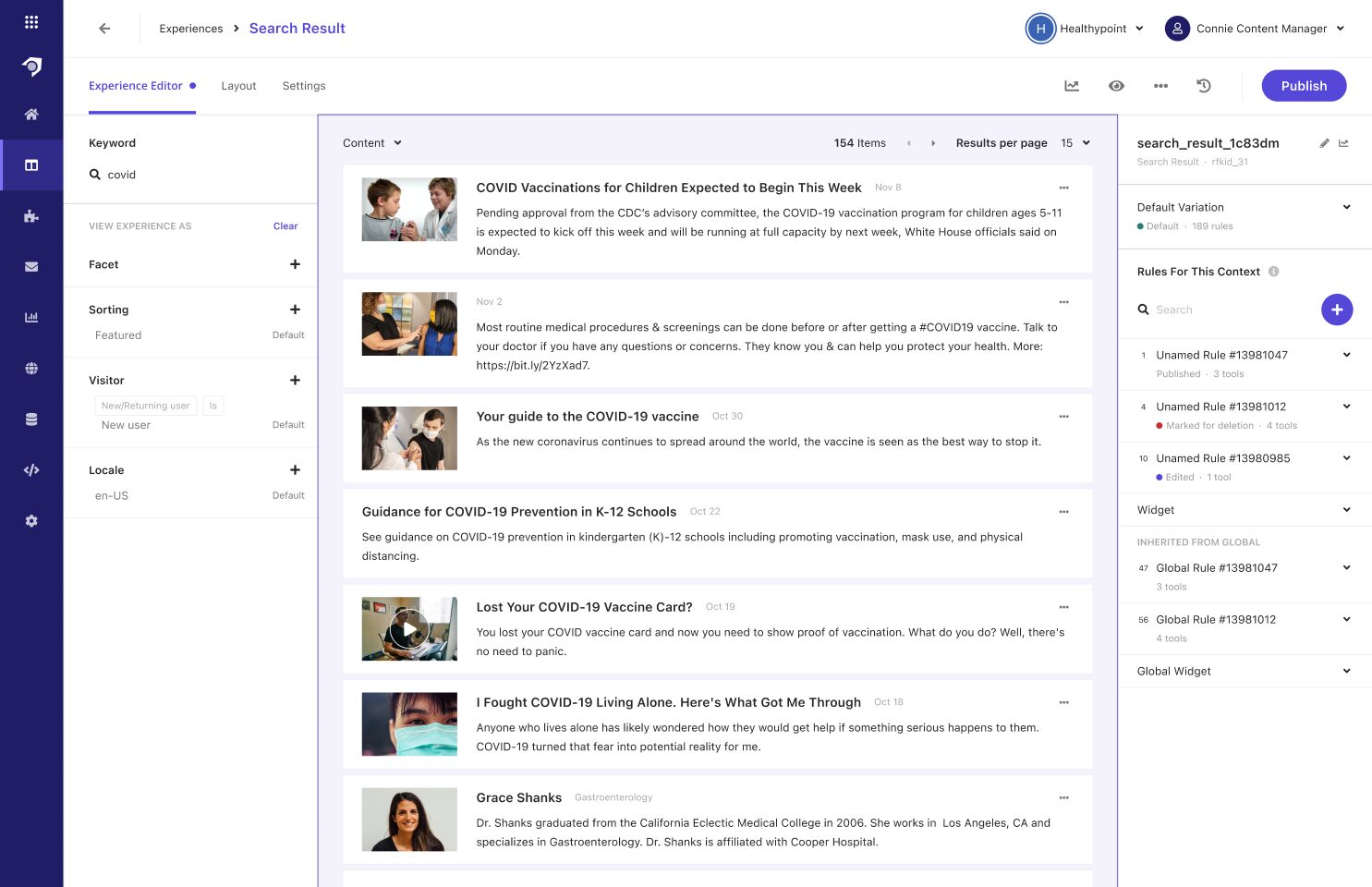This screenshot has height=887, width=1372.
Task: Add new rule with plus button
Action: pos(1337,310)
